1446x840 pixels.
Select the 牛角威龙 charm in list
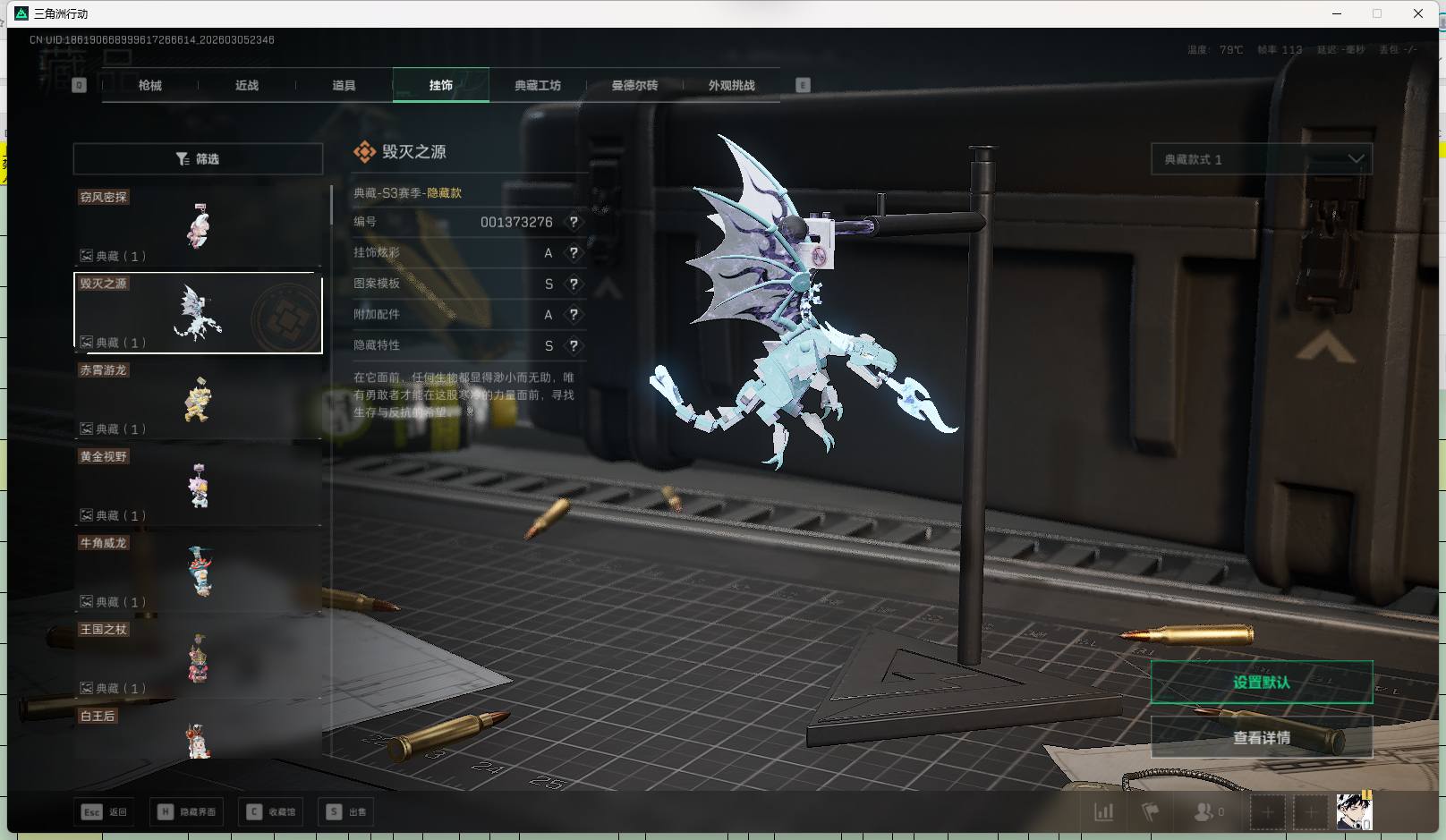click(198, 572)
